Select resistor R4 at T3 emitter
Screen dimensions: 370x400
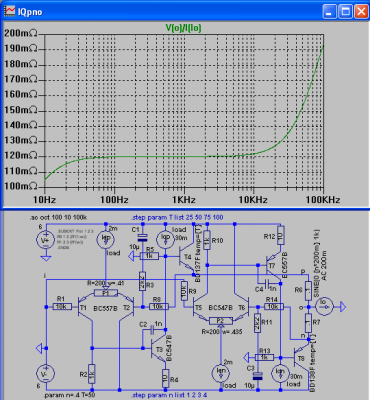coord(166,378)
